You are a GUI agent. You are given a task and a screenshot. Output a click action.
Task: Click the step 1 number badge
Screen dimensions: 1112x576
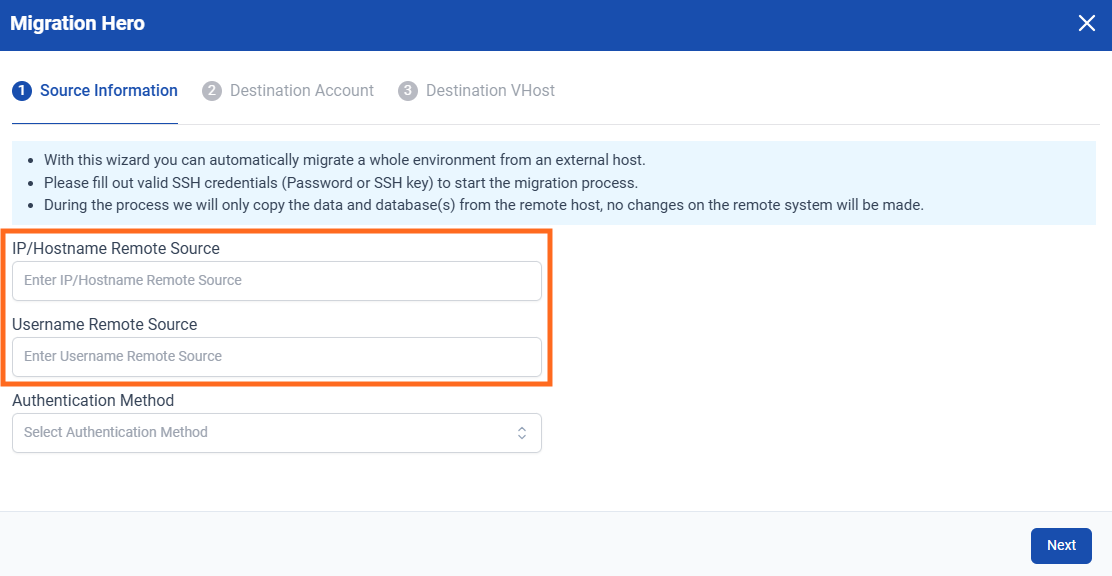[x=22, y=91]
